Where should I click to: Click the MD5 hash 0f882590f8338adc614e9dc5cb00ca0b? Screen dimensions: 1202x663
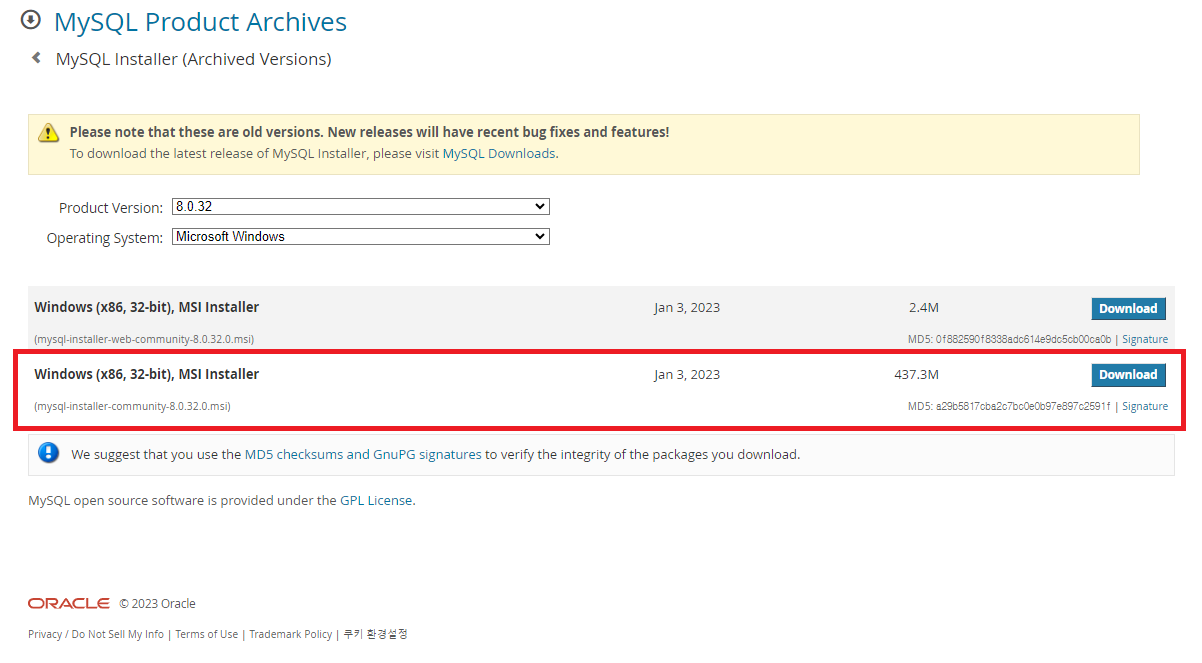tap(1023, 339)
